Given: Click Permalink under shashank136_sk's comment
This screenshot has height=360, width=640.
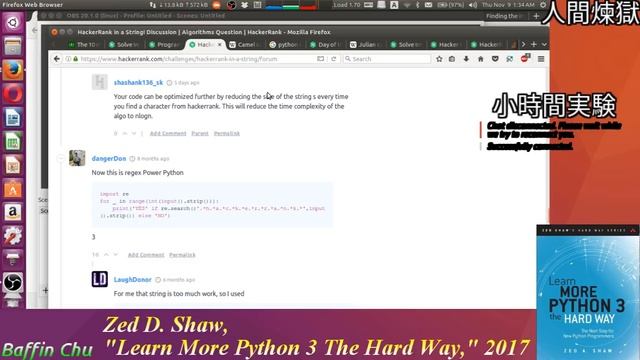Looking at the screenshot, I should tap(227, 133).
